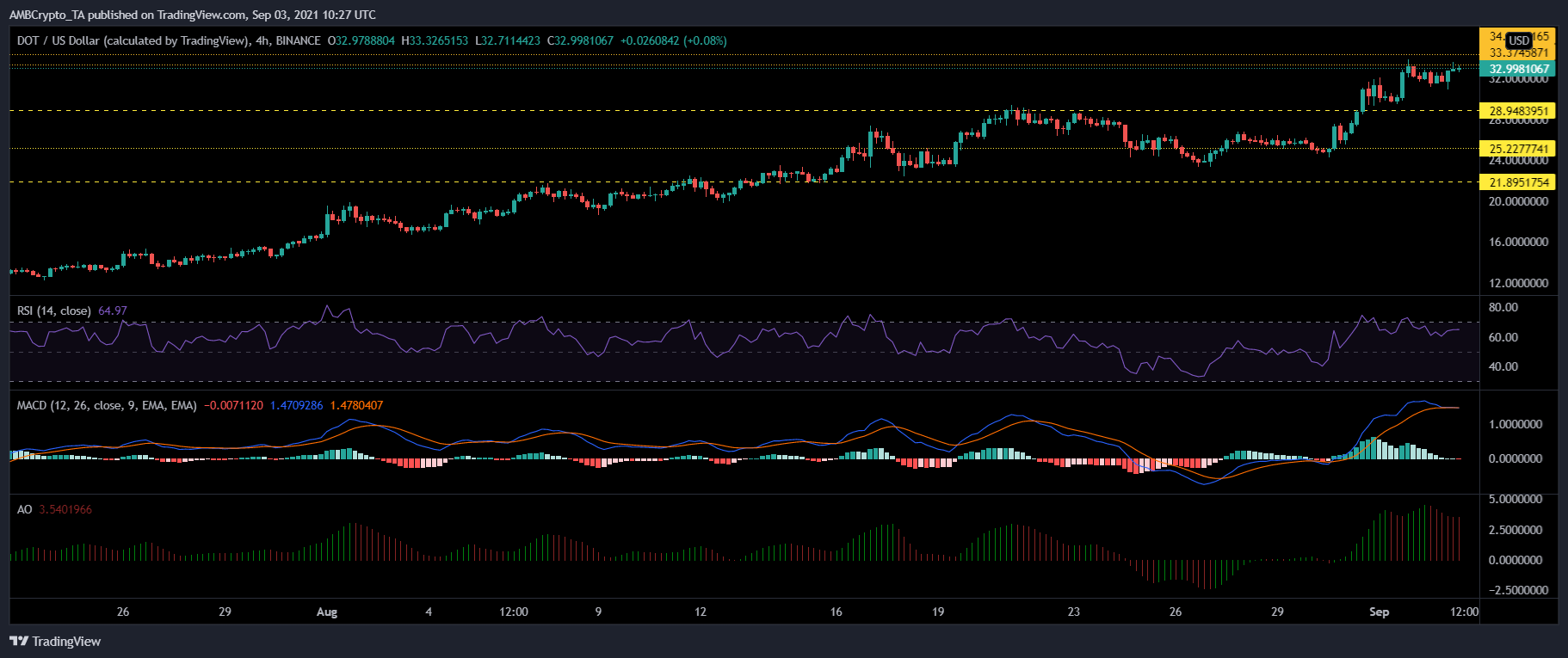Click the 21.8951754 support price label

click(1519, 181)
